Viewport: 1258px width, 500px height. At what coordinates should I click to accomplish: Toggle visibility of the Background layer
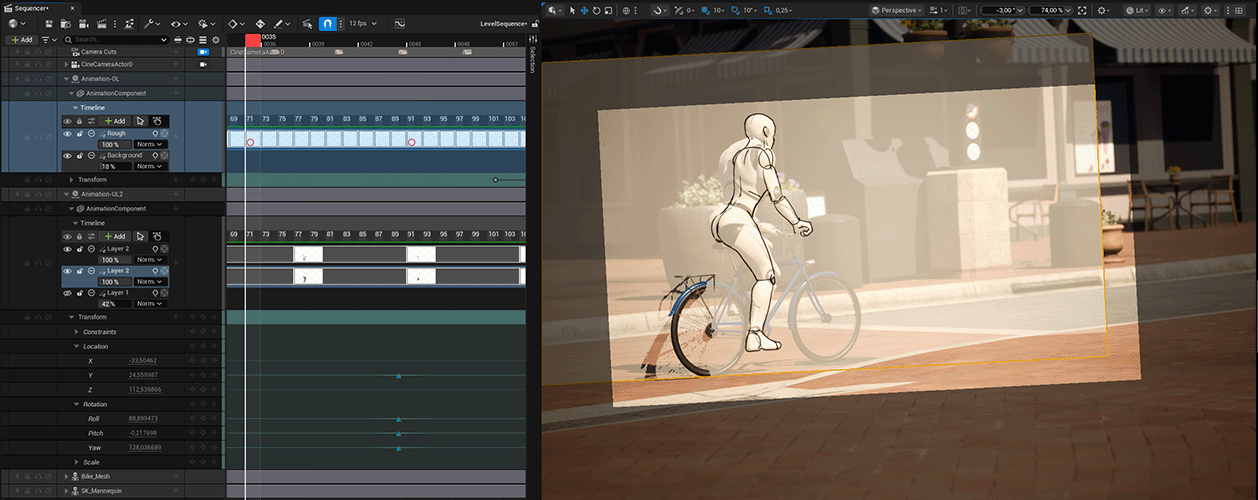tap(68, 156)
